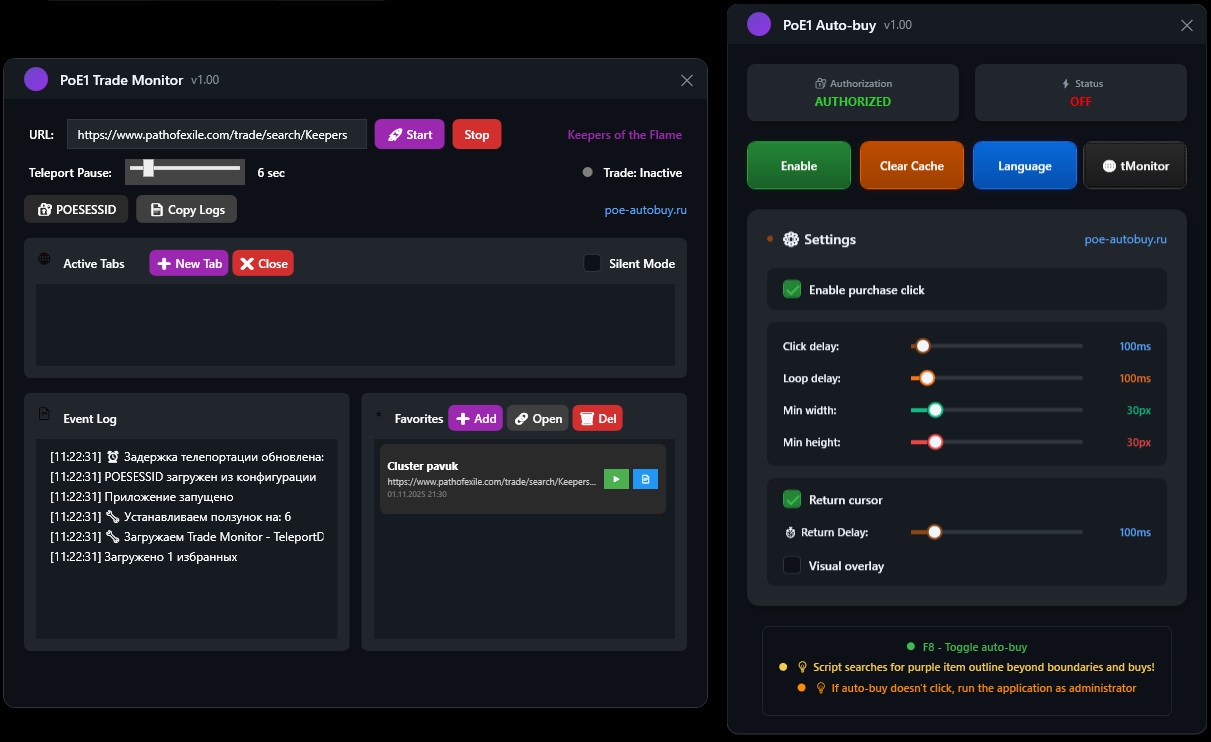This screenshot has height=742, width=1211.
Task: Disable the Enable purchase click checkbox
Action: [x=792, y=289]
